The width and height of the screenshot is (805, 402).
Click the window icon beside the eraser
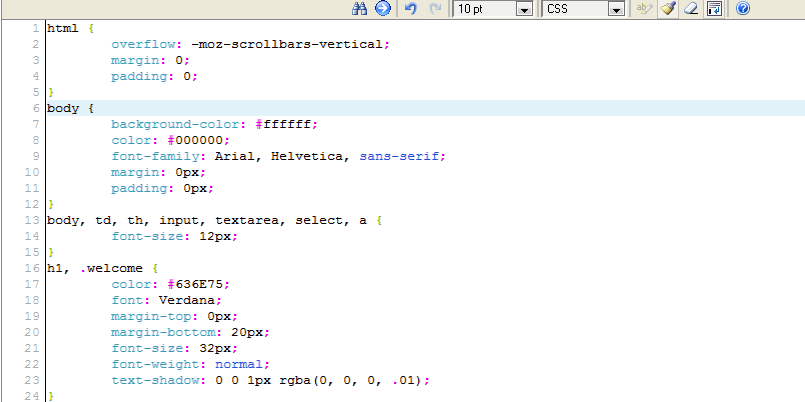click(x=714, y=9)
